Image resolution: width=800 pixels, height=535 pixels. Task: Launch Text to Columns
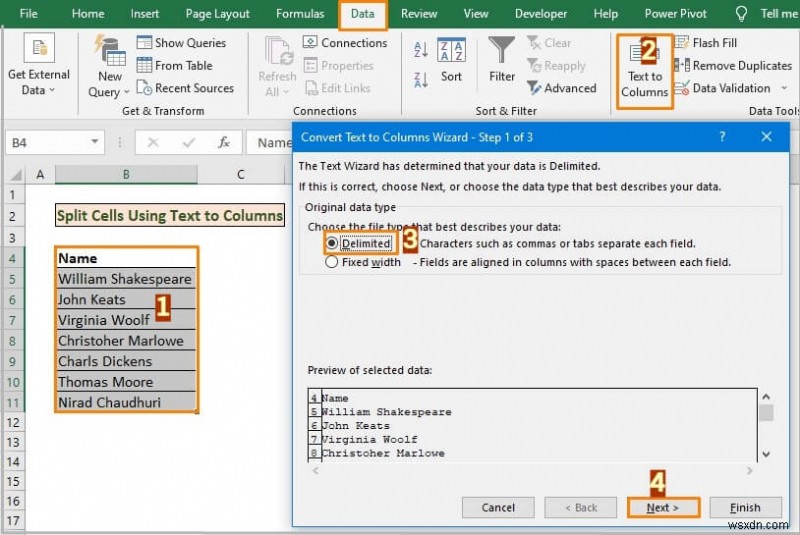[x=644, y=71]
